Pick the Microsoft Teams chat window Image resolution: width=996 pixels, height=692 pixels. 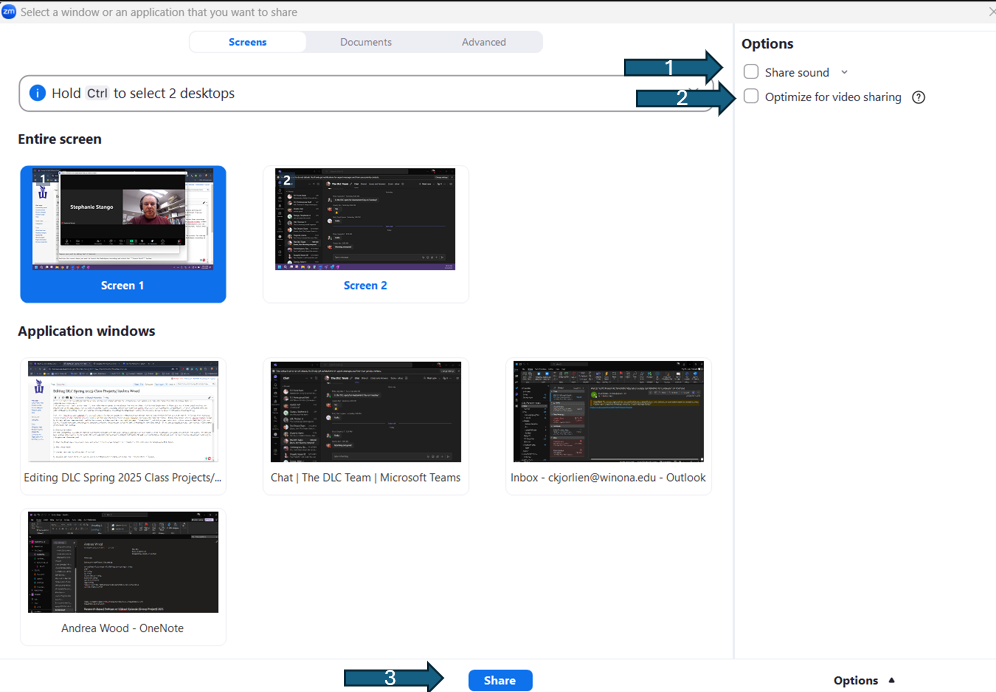click(365, 412)
